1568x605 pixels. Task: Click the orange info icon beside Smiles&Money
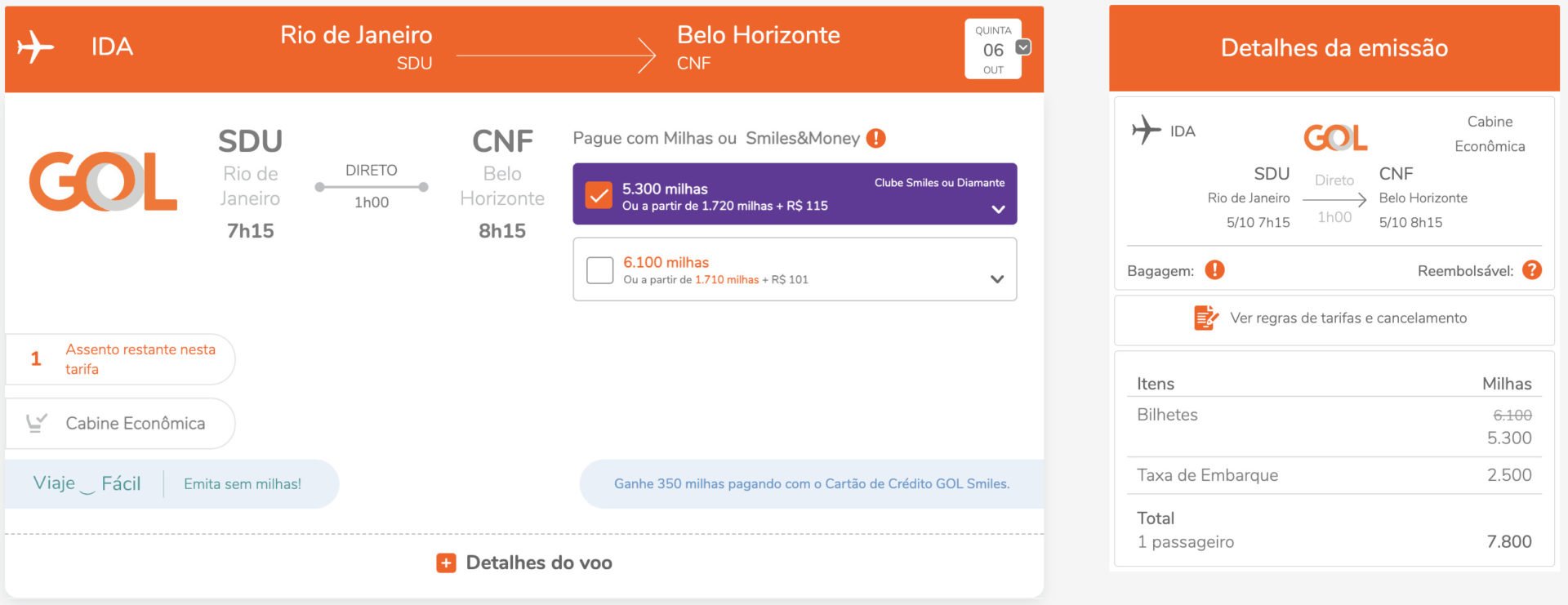(x=875, y=138)
